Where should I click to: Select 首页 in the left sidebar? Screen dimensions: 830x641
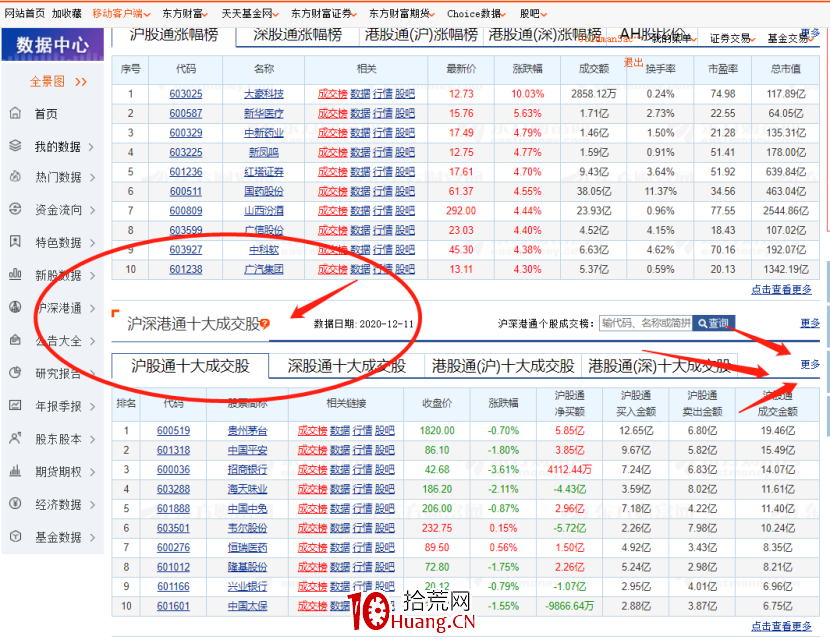click(46, 114)
